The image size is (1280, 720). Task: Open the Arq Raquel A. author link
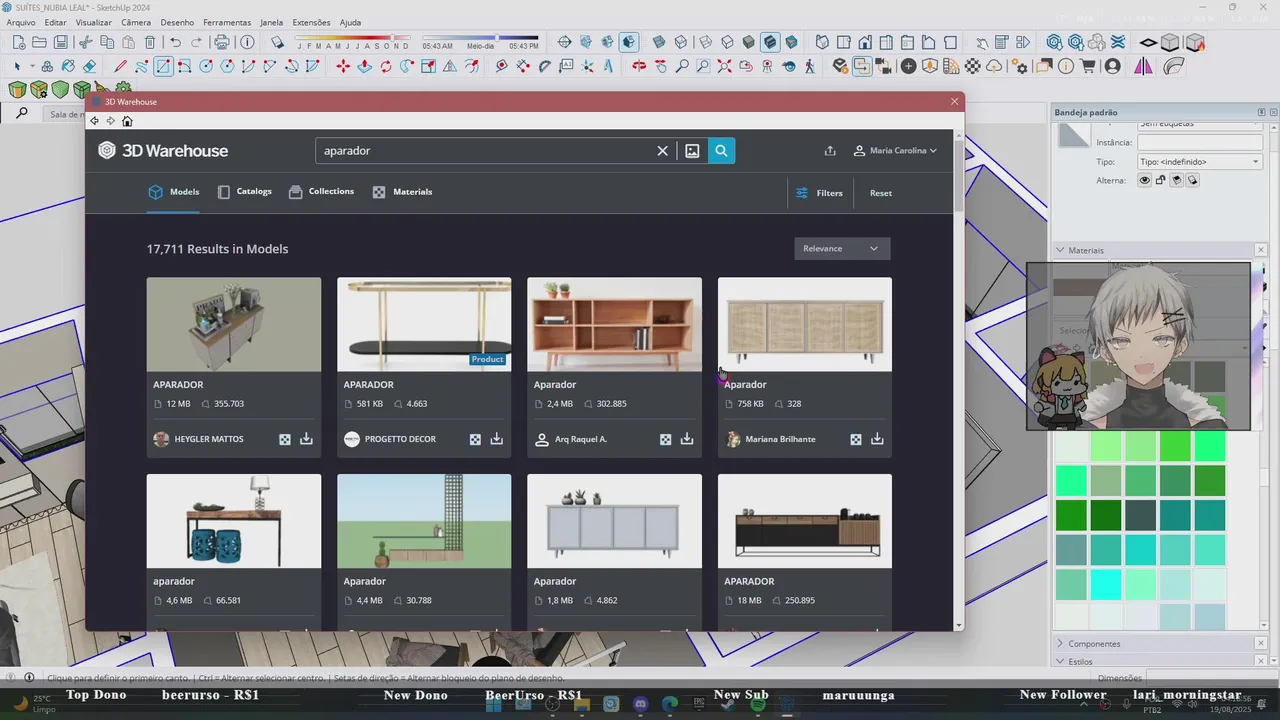point(580,439)
